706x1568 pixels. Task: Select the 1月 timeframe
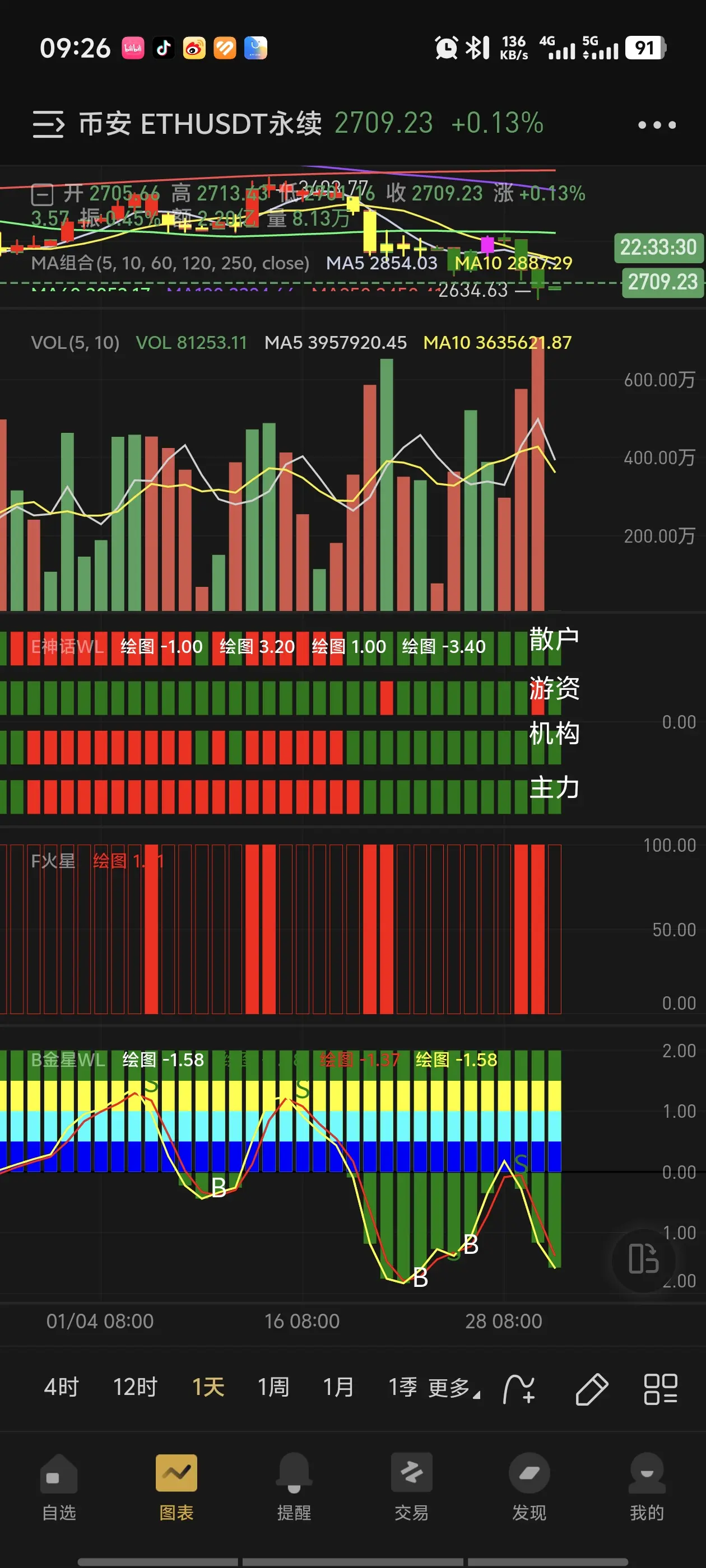(x=338, y=1387)
